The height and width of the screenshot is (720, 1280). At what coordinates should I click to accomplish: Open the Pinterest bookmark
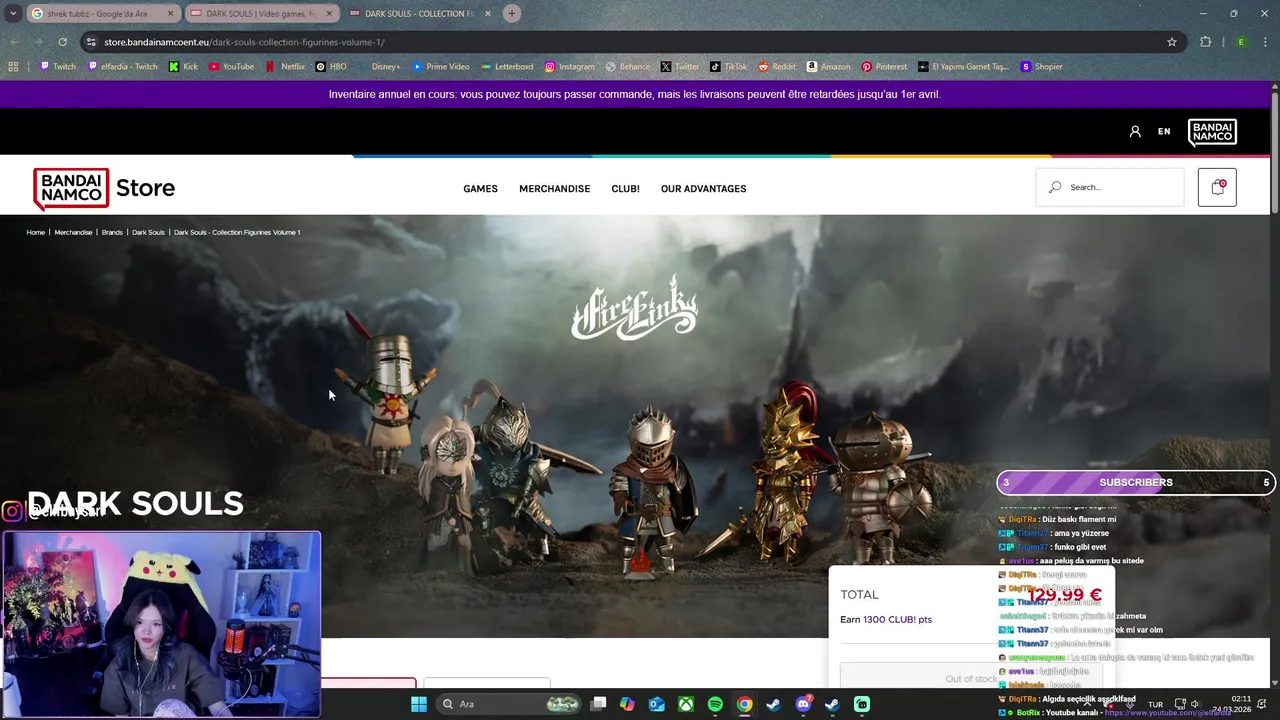coord(884,67)
